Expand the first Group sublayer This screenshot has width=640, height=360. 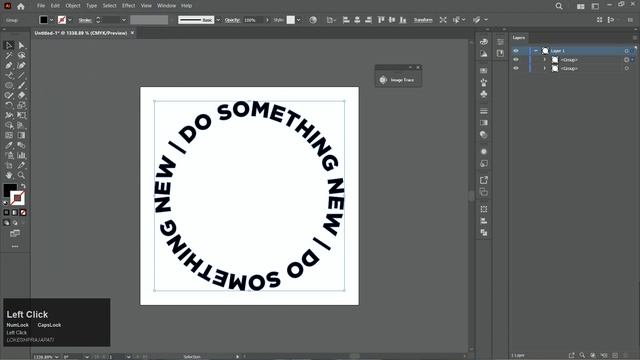[544, 60]
